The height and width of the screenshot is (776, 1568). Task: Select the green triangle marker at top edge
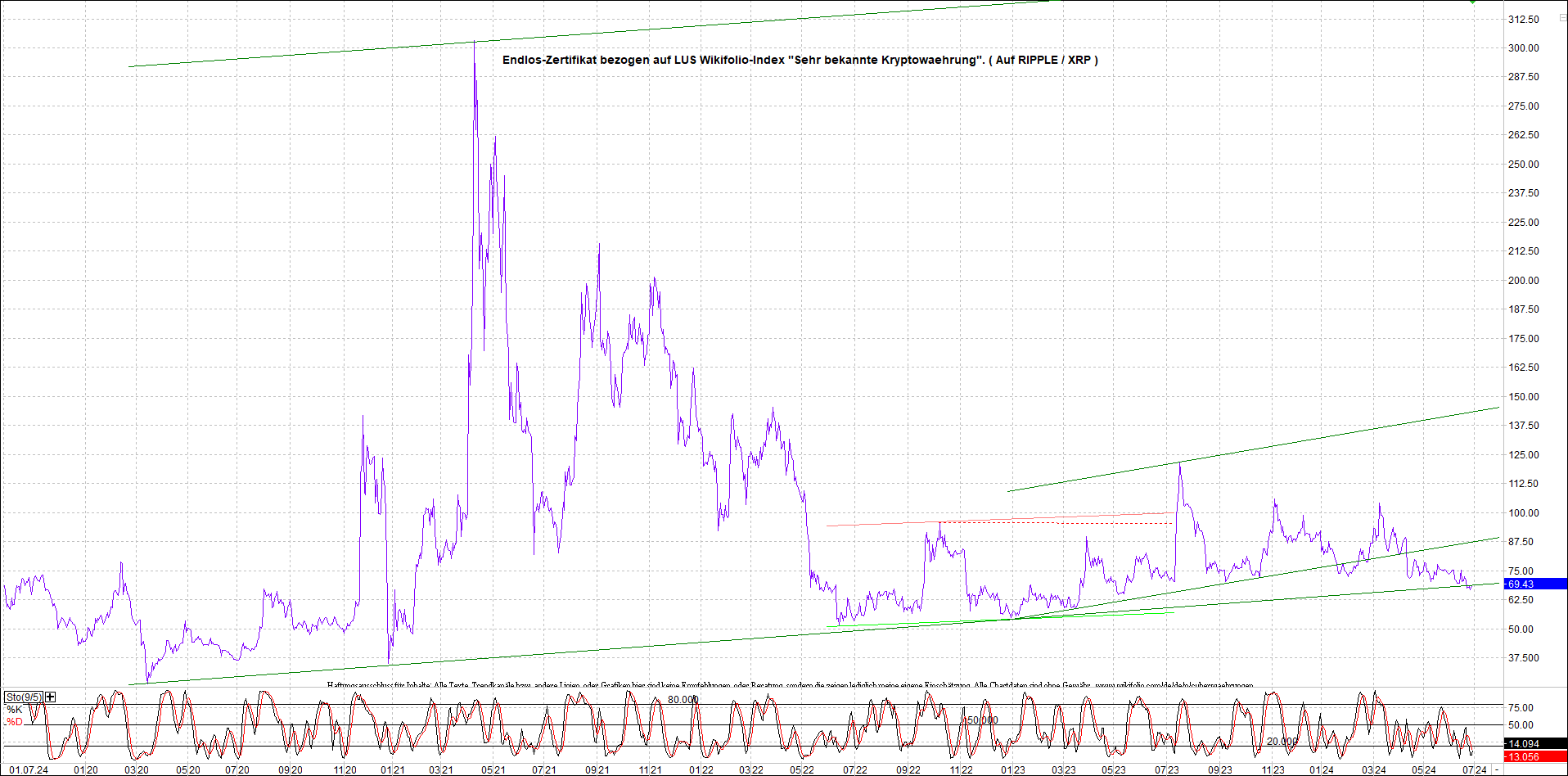1472,2
